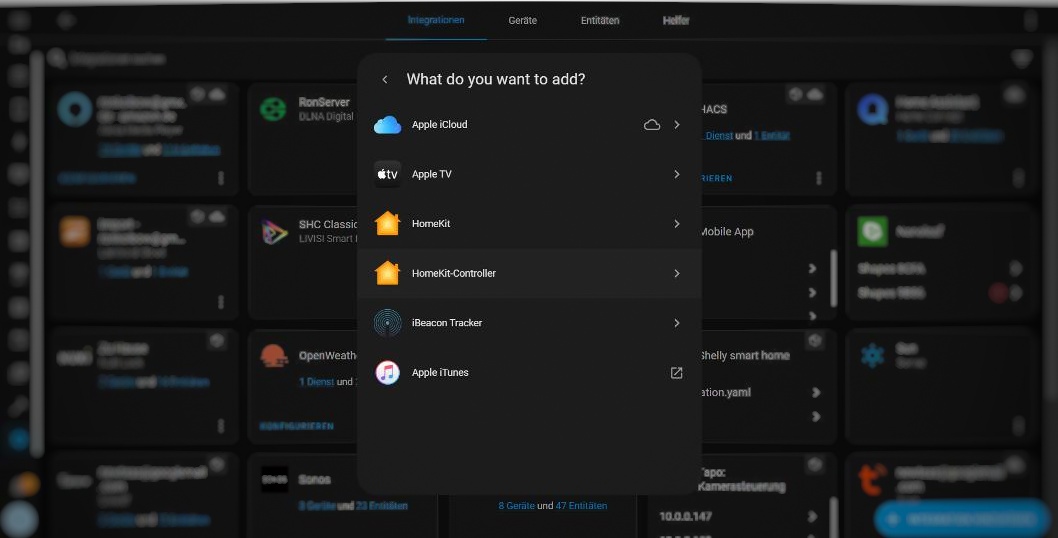This screenshot has width=1058, height=538.
Task: Expand the HomeKit-Controller entry chevron
Action: (676, 273)
